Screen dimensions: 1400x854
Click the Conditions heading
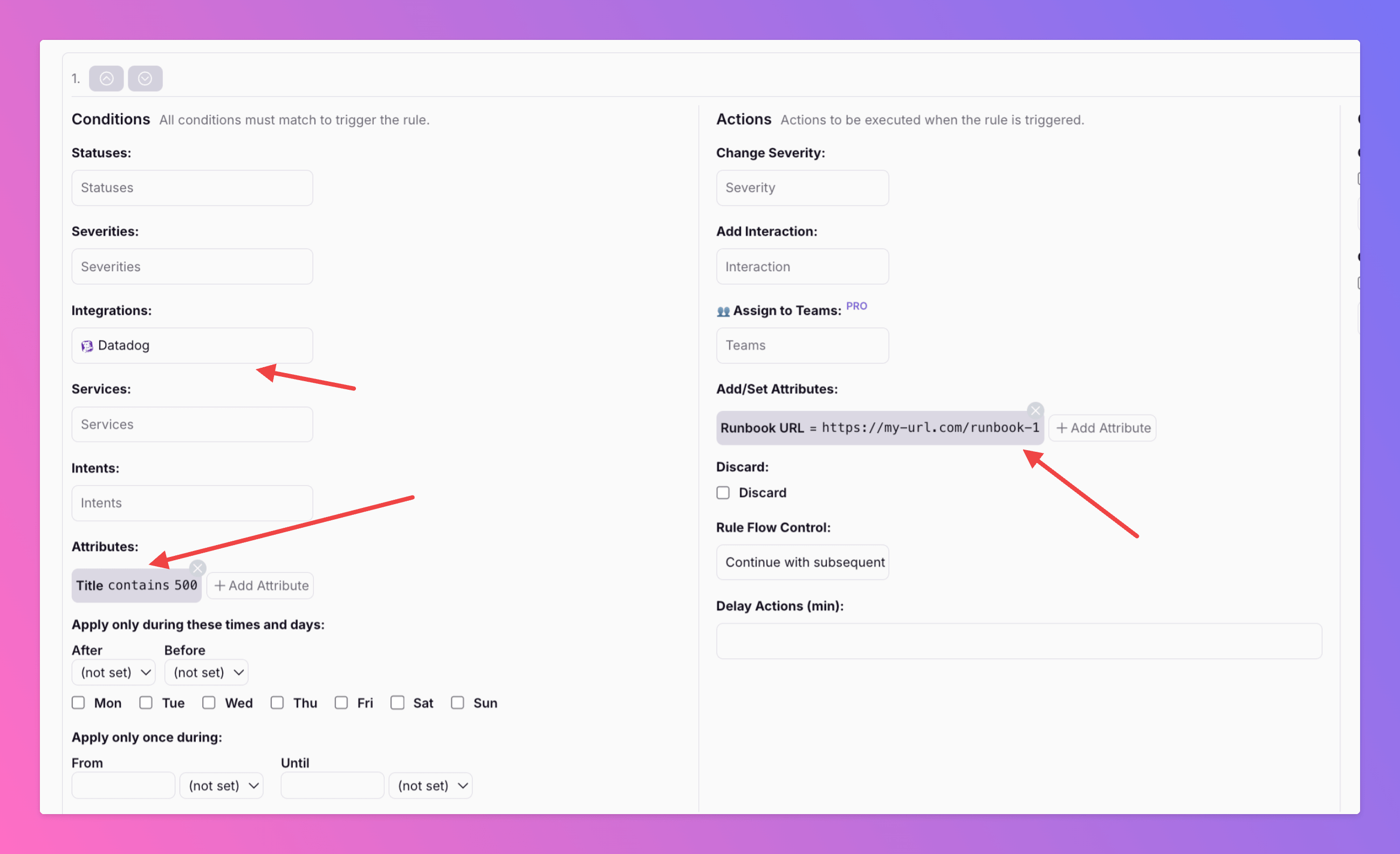[111, 119]
